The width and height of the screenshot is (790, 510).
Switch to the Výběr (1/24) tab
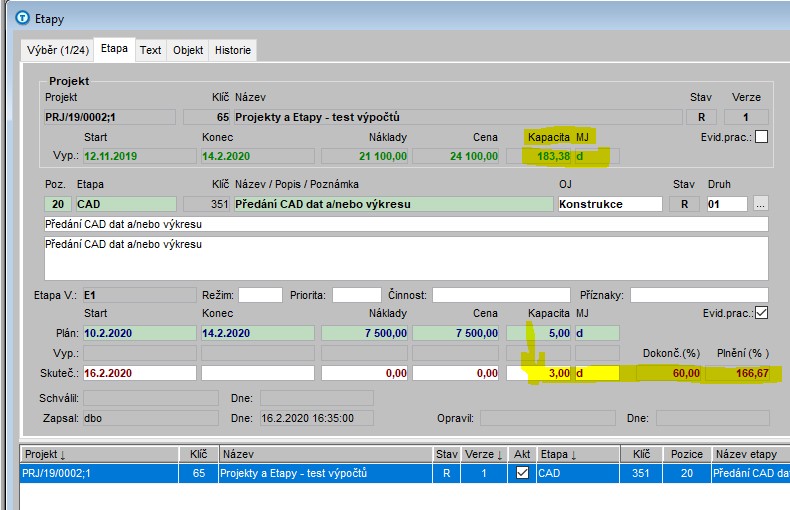tap(57, 50)
